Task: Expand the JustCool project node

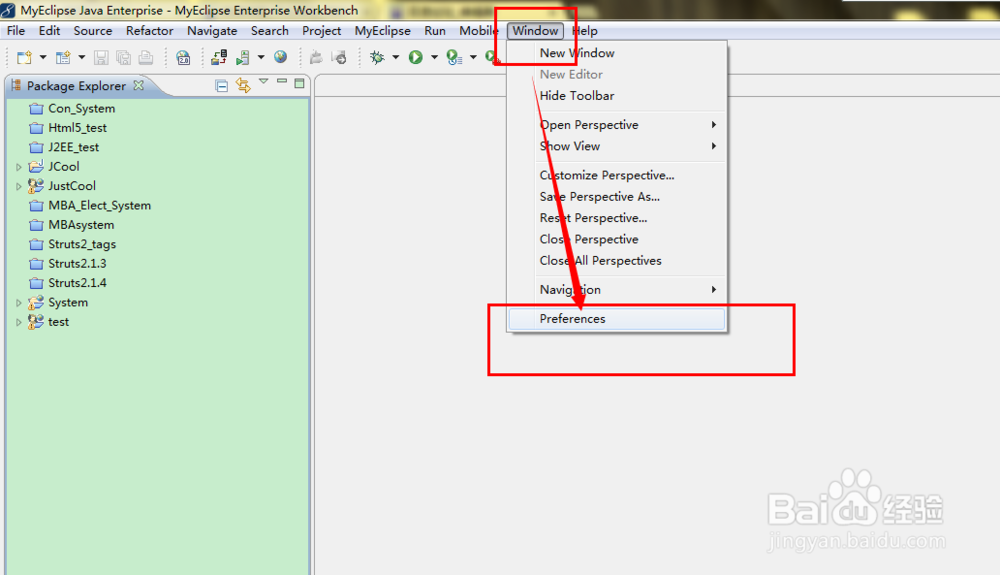Action: [x=18, y=186]
